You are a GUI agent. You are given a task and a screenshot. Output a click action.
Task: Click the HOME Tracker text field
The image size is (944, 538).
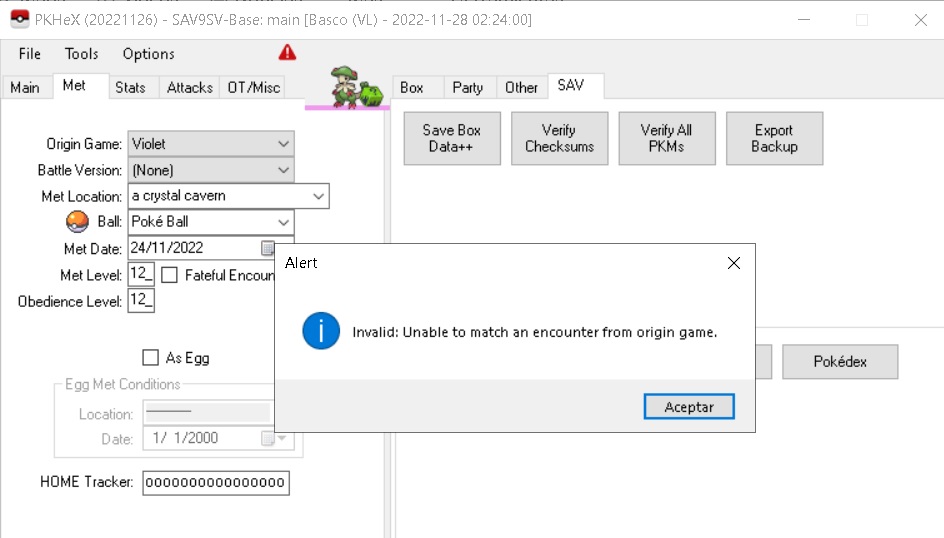click(216, 483)
